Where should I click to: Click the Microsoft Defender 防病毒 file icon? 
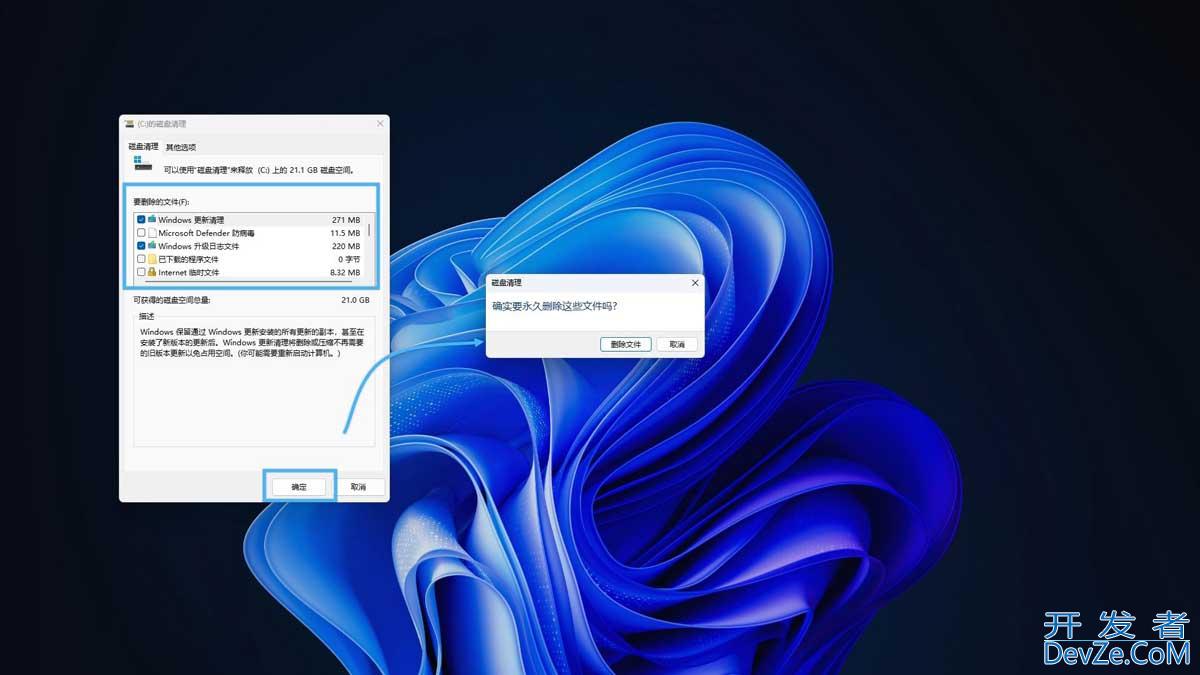pyautogui.click(x=152, y=233)
